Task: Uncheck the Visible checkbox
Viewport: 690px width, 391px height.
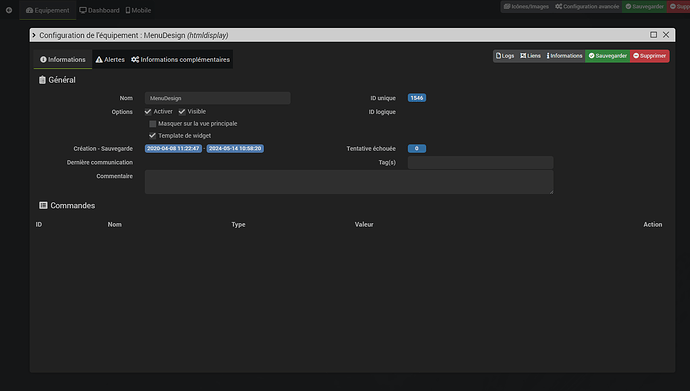Action: (182, 112)
